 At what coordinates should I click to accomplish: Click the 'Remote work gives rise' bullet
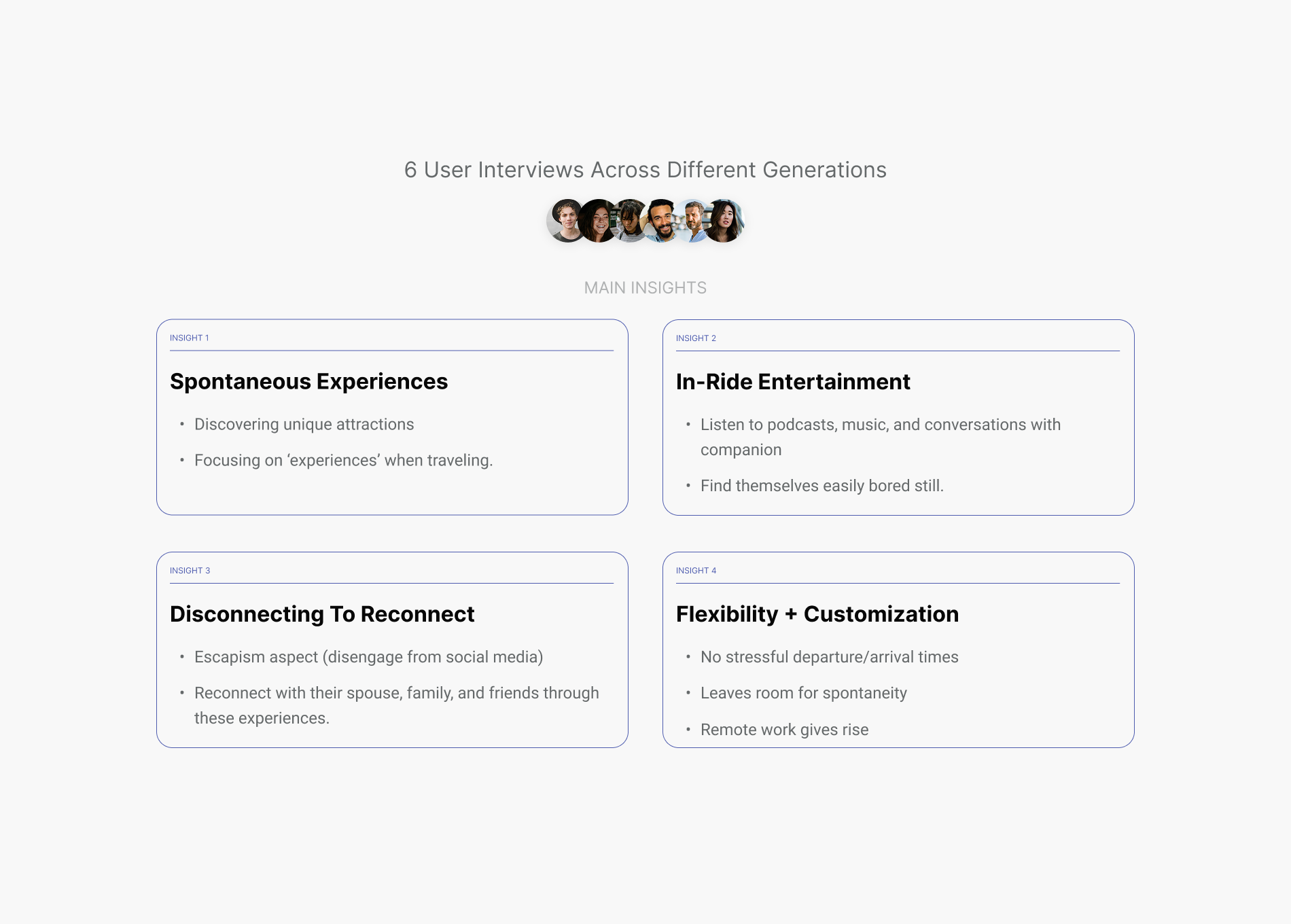(784, 730)
